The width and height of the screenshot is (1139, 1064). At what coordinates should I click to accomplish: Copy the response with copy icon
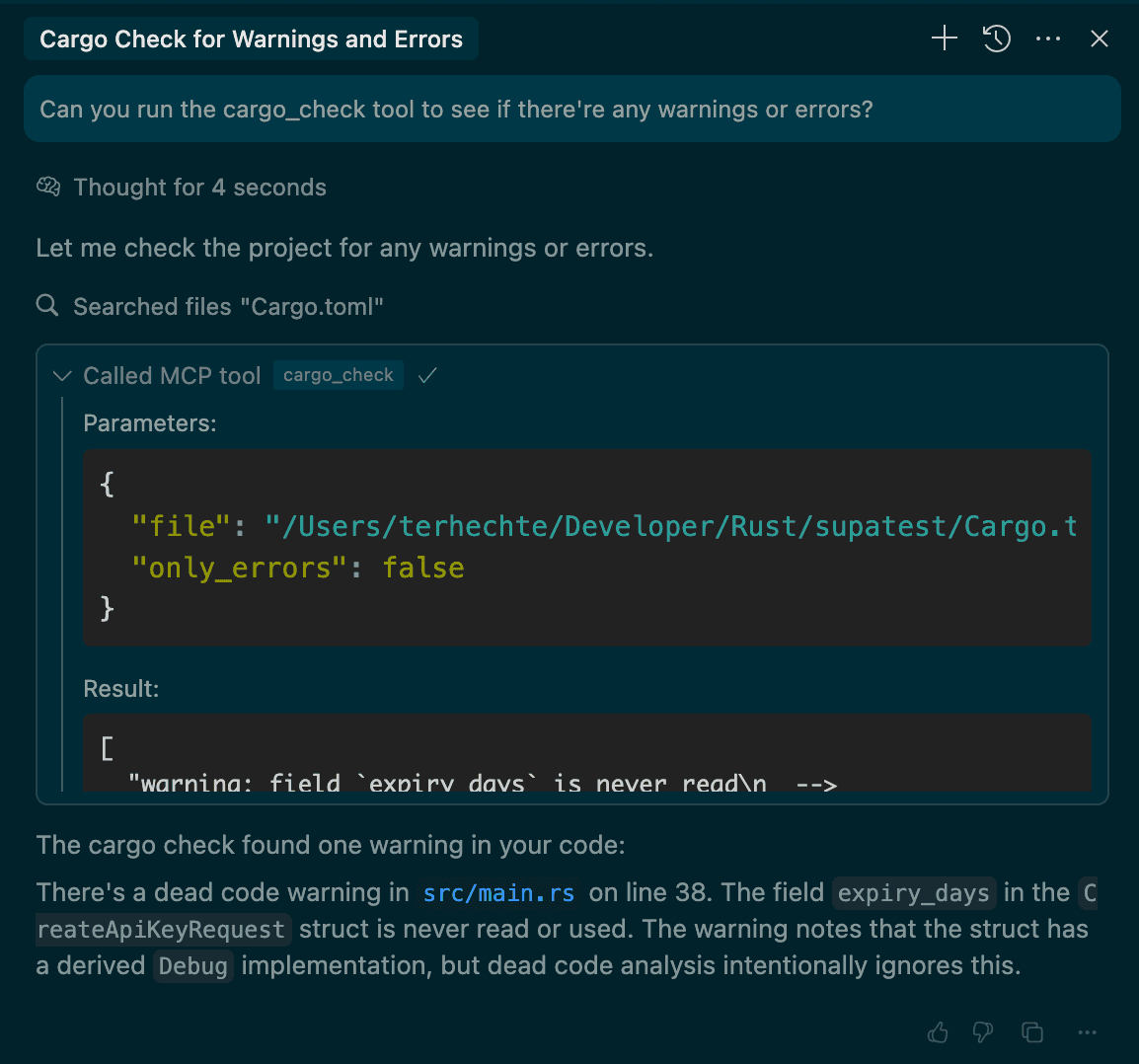(x=1032, y=1032)
